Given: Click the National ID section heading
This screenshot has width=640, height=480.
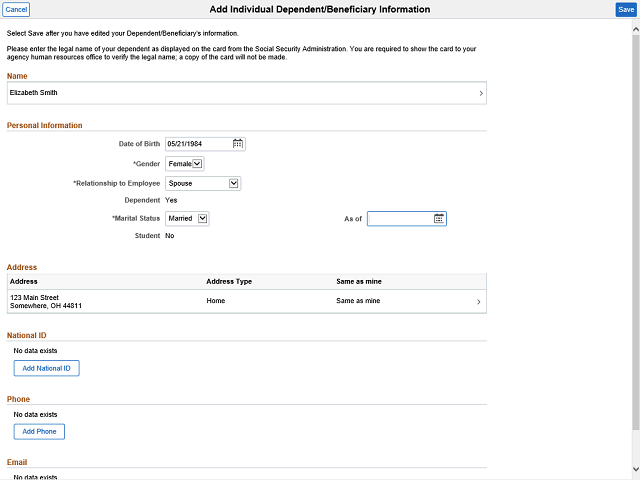Looking at the screenshot, I should coord(27,336).
